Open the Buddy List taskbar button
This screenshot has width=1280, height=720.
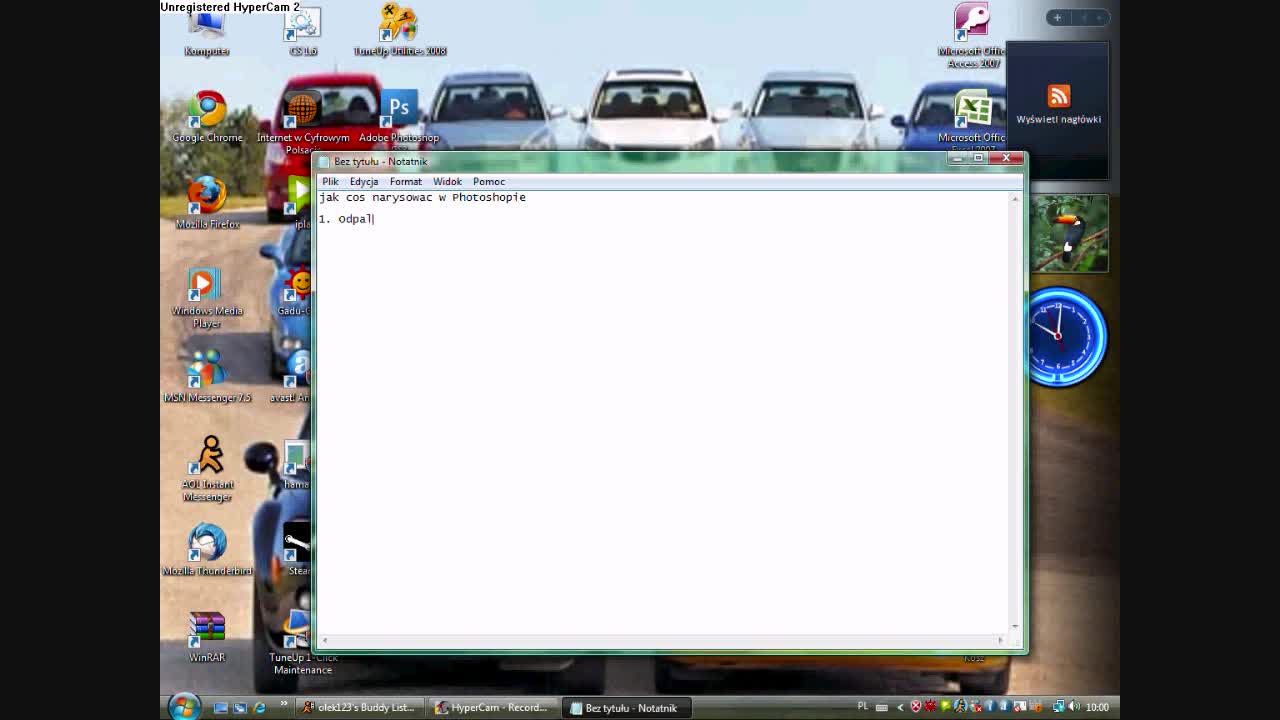358,707
